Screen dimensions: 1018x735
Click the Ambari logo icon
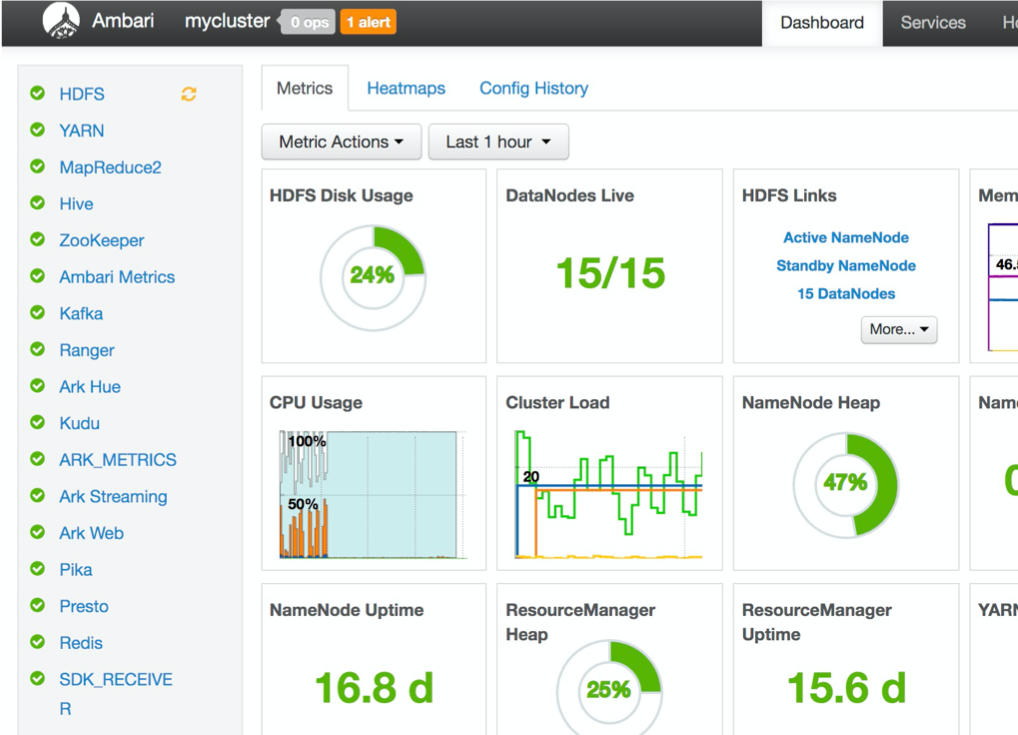(x=61, y=21)
